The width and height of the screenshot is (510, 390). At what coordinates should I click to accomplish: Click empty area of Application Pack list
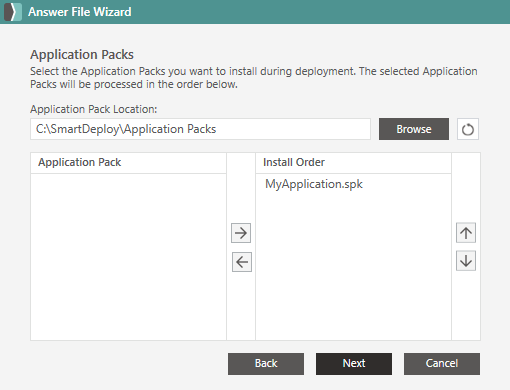(128, 257)
